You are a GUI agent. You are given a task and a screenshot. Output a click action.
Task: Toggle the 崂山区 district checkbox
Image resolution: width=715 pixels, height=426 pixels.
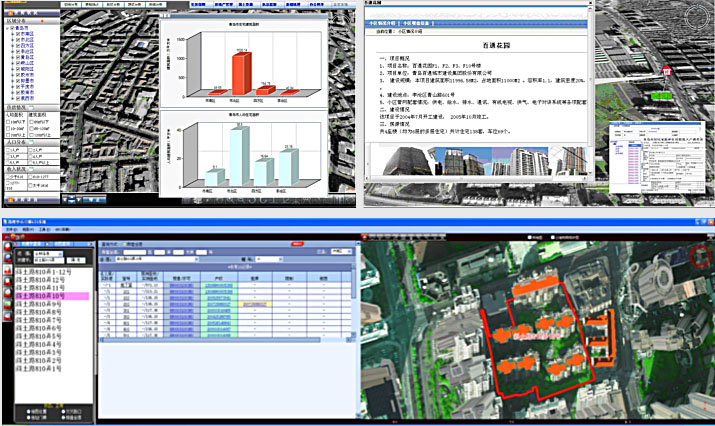(x=18, y=63)
